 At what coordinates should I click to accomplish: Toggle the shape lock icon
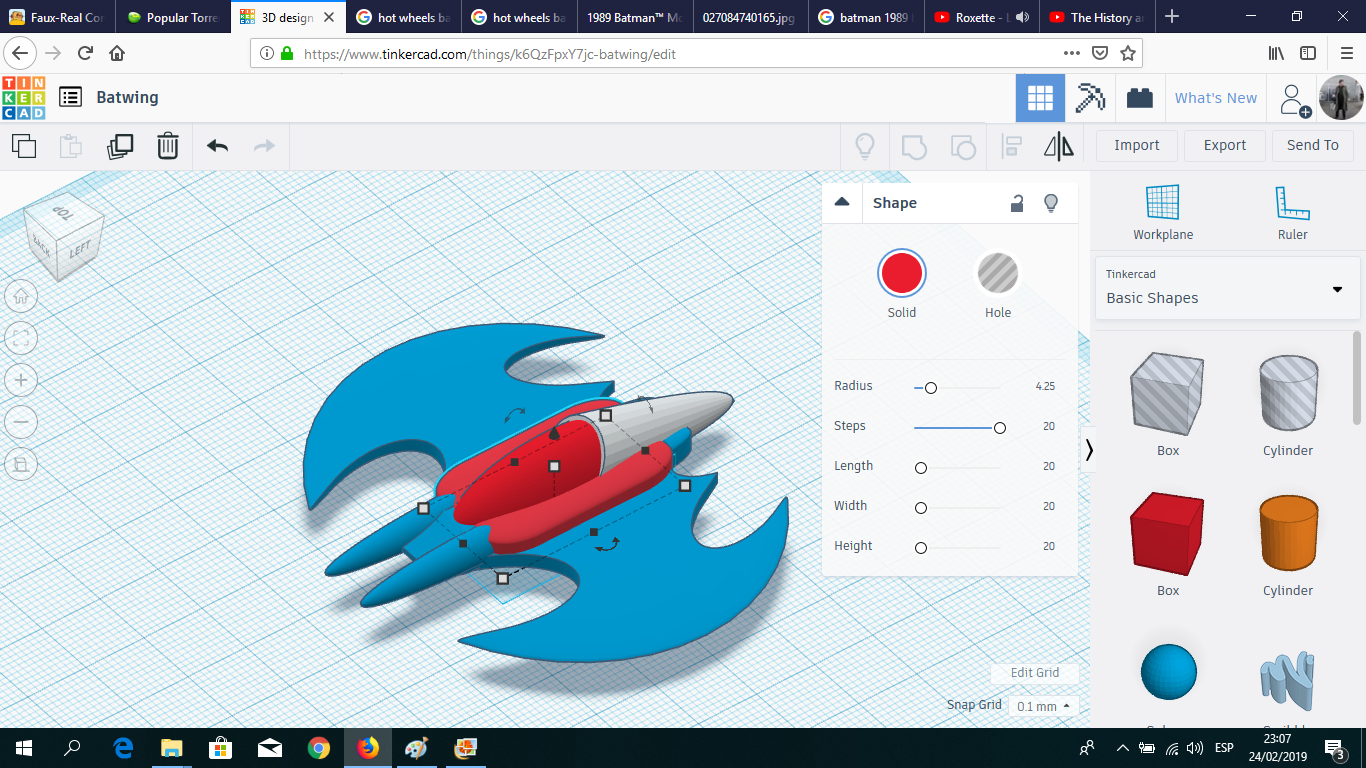point(1016,203)
